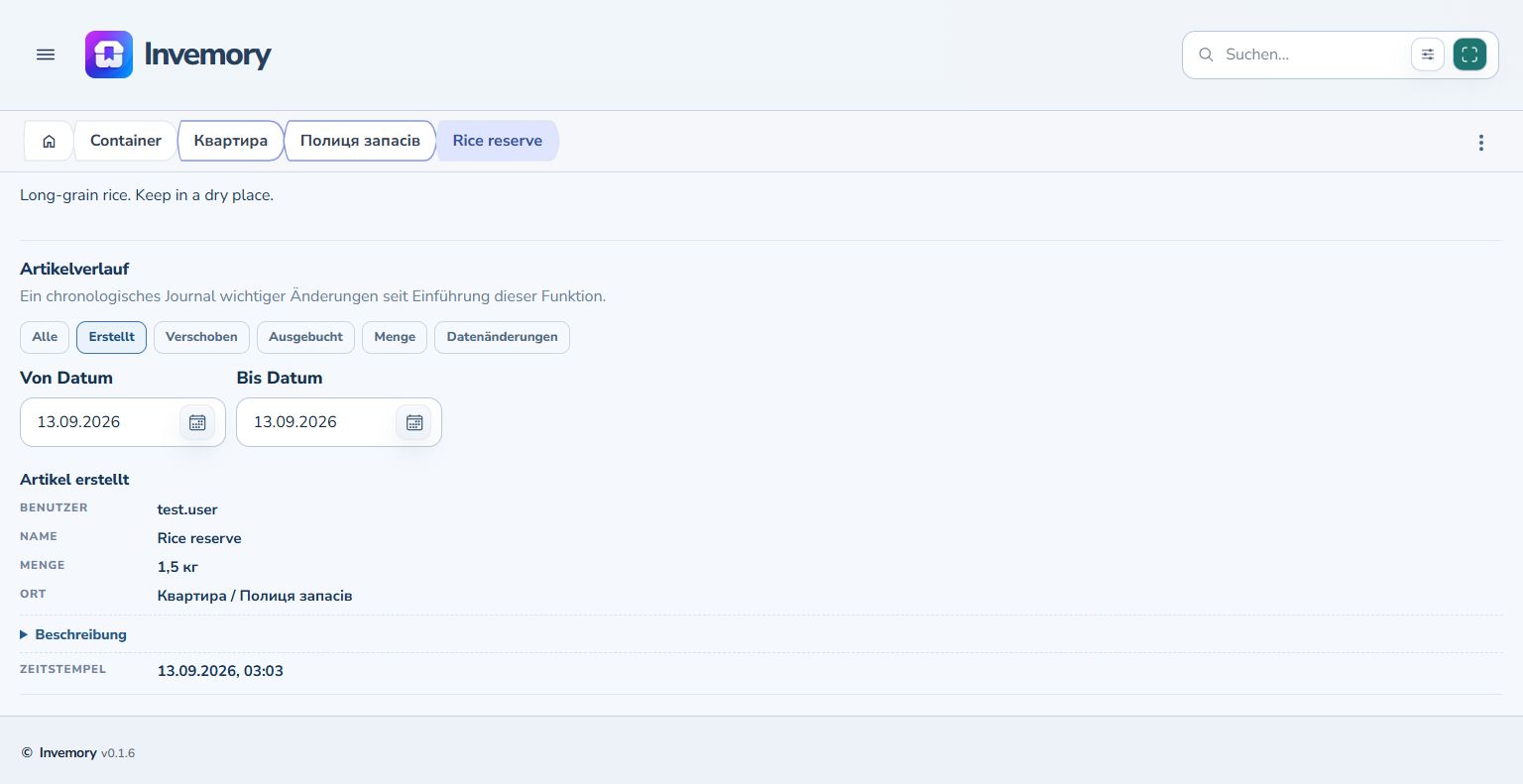Filter history by Ausgebucht
Viewport: 1523px width, 784px height.
pyautogui.click(x=305, y=337)
